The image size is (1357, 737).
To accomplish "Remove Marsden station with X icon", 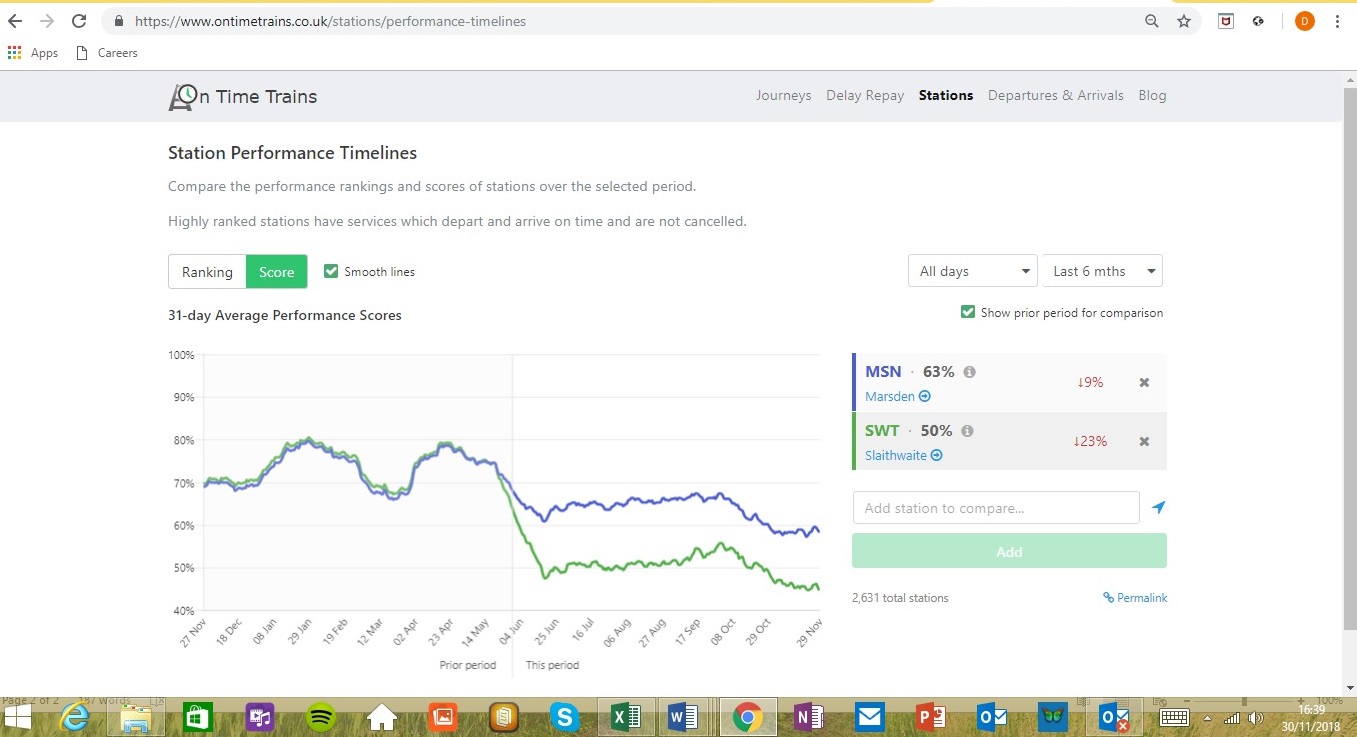I will point(1144,382).
